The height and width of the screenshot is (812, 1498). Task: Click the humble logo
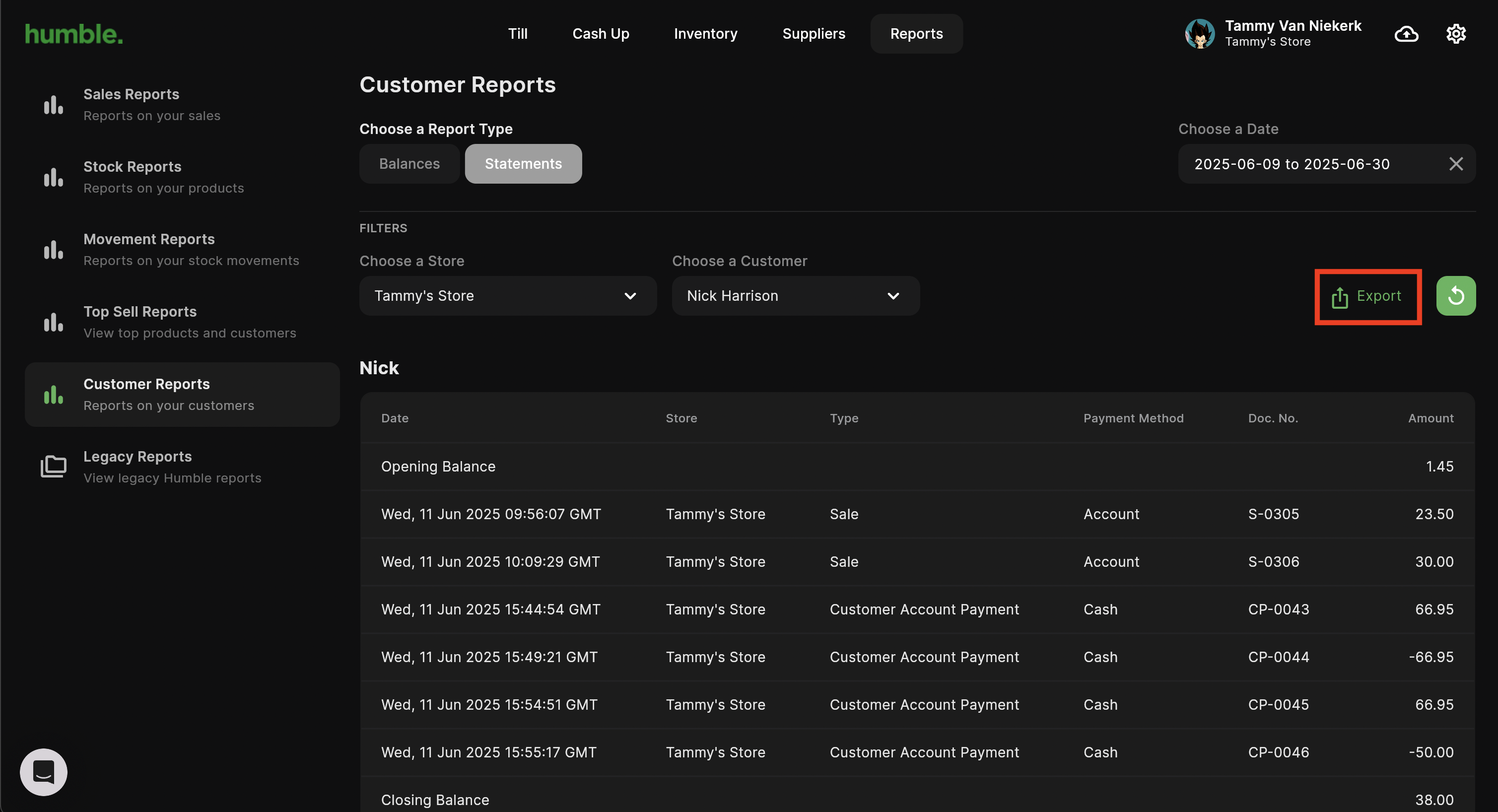(74, 34)
